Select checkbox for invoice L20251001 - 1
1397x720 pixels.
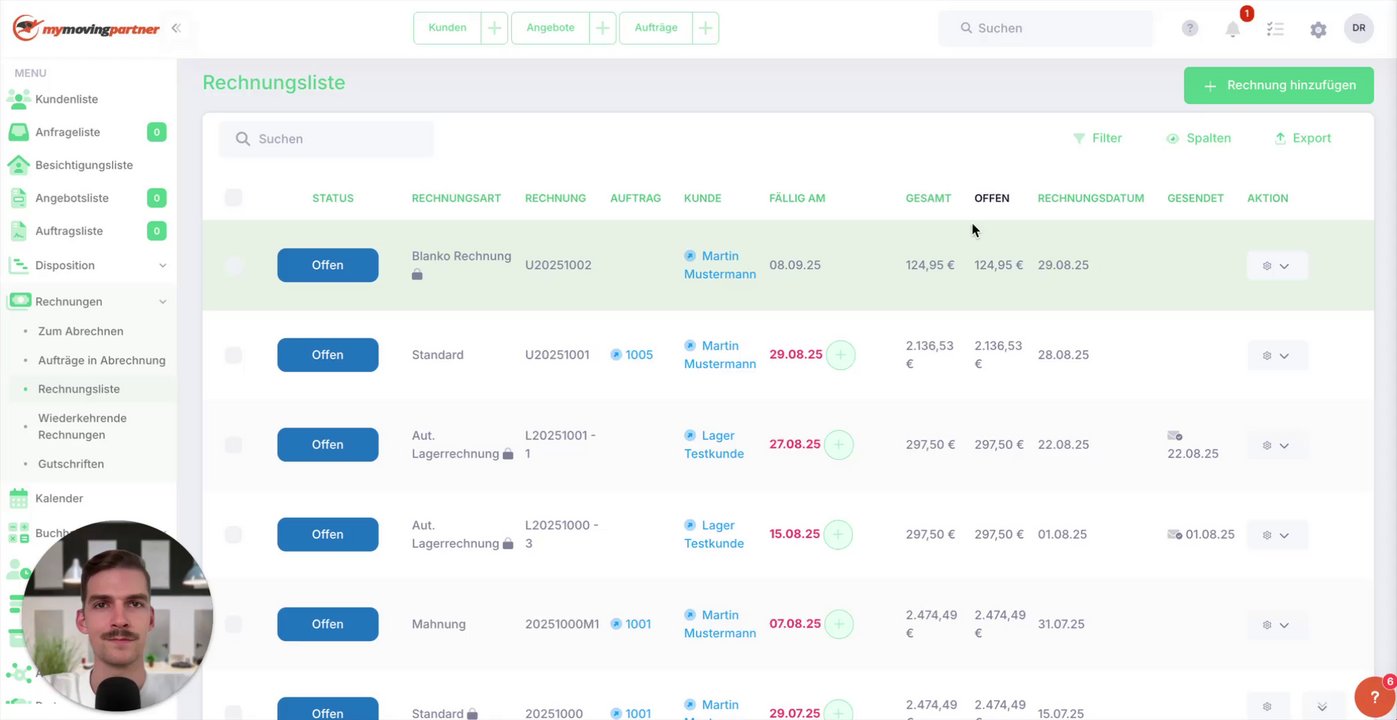233,445
